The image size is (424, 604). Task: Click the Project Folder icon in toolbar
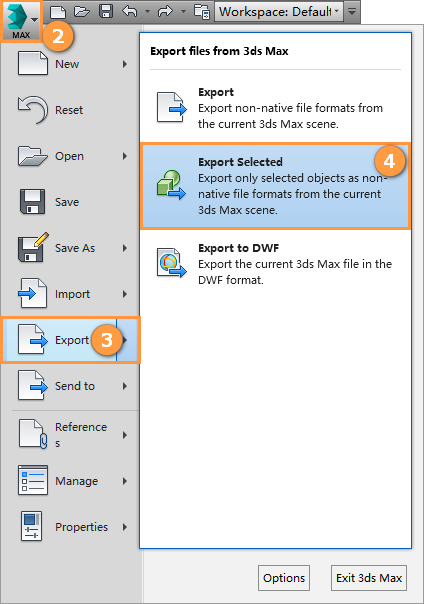pos(202,12)
